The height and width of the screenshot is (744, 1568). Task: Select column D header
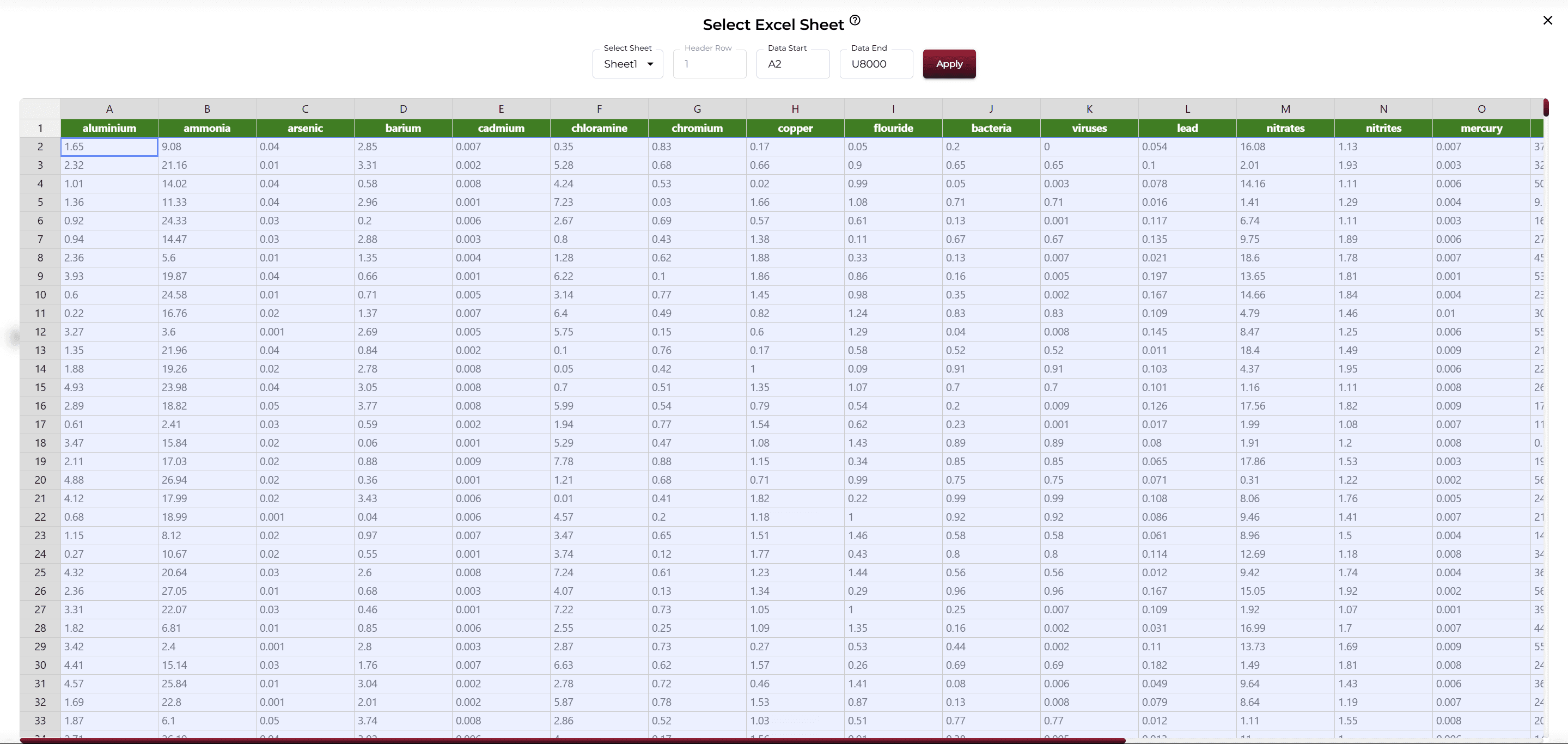coord(404,109)
